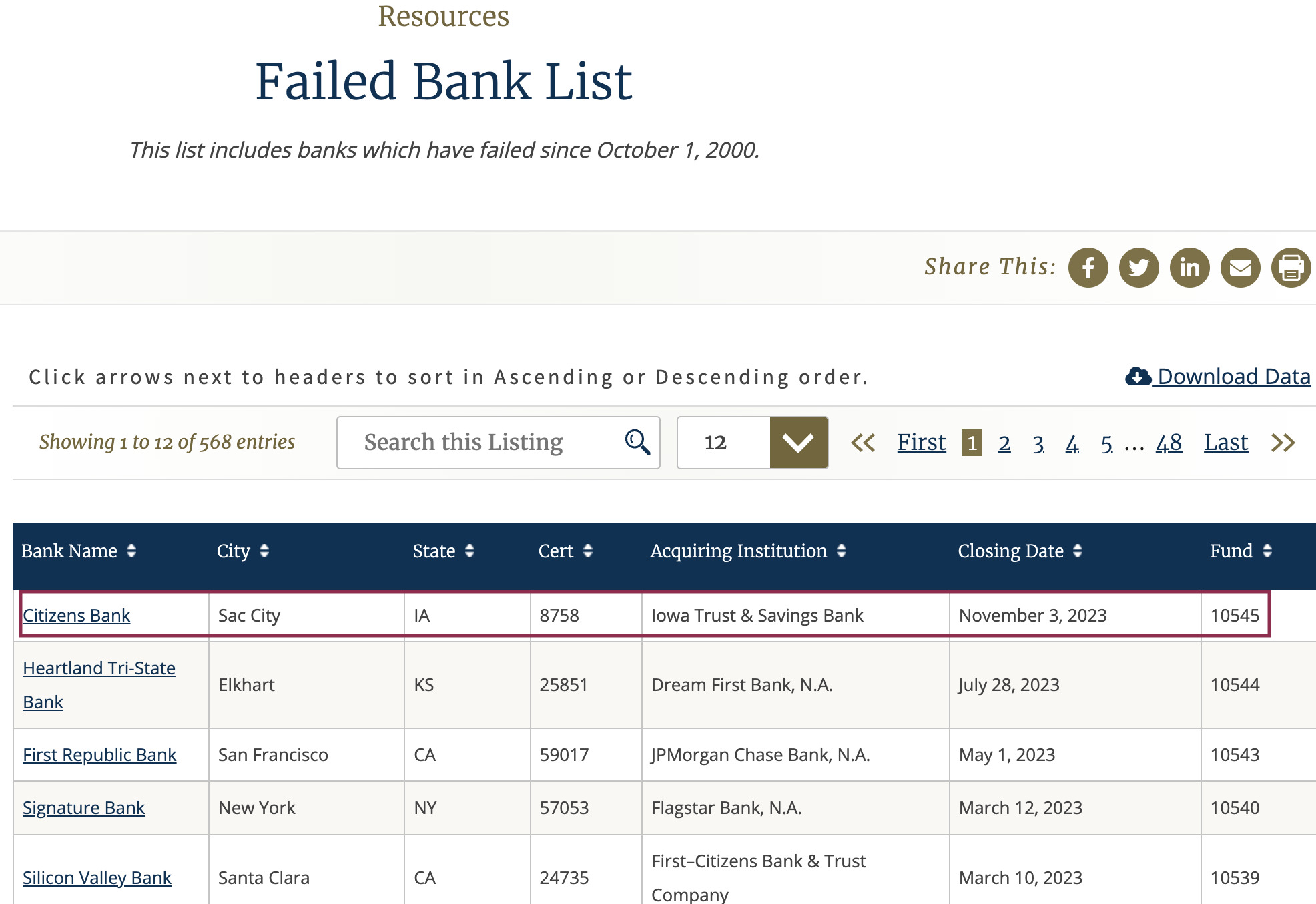Screen dimensions: 1316x904
Task: Click the search magnifier icon
Action: tap(637, 442)
